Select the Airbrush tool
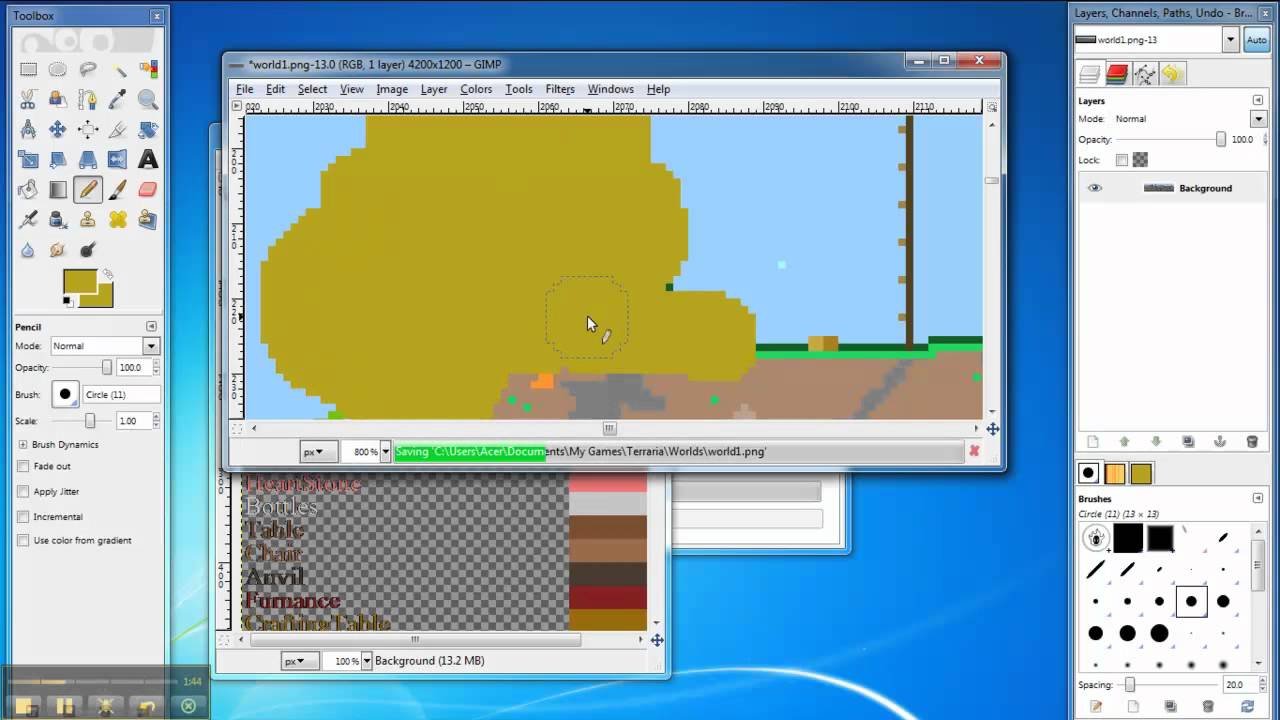 28,219
